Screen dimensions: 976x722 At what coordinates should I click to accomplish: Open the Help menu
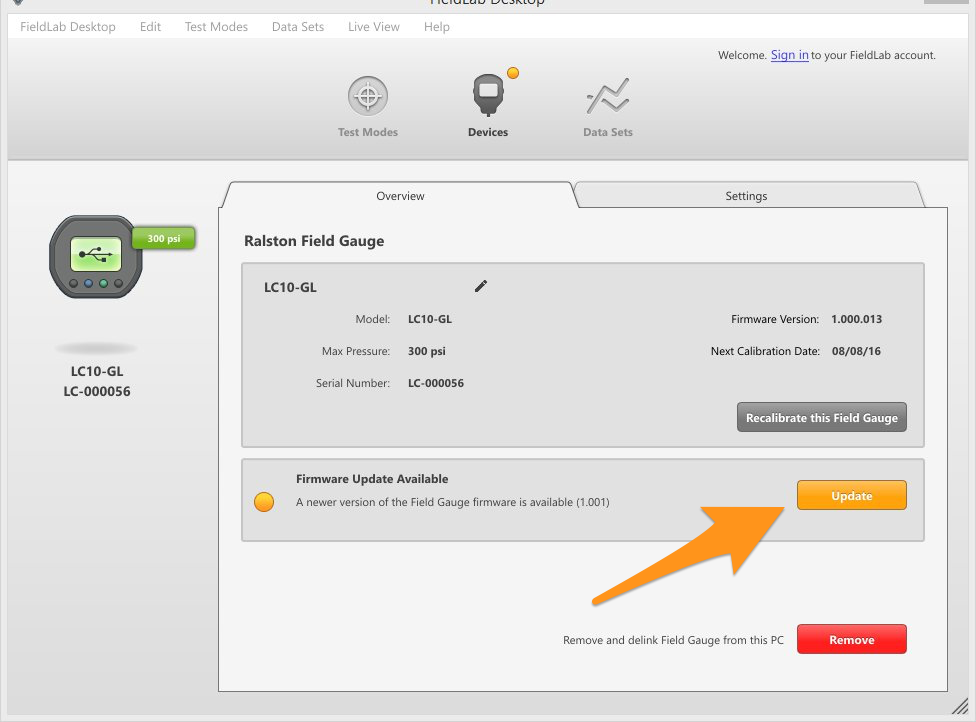point(436,27)
